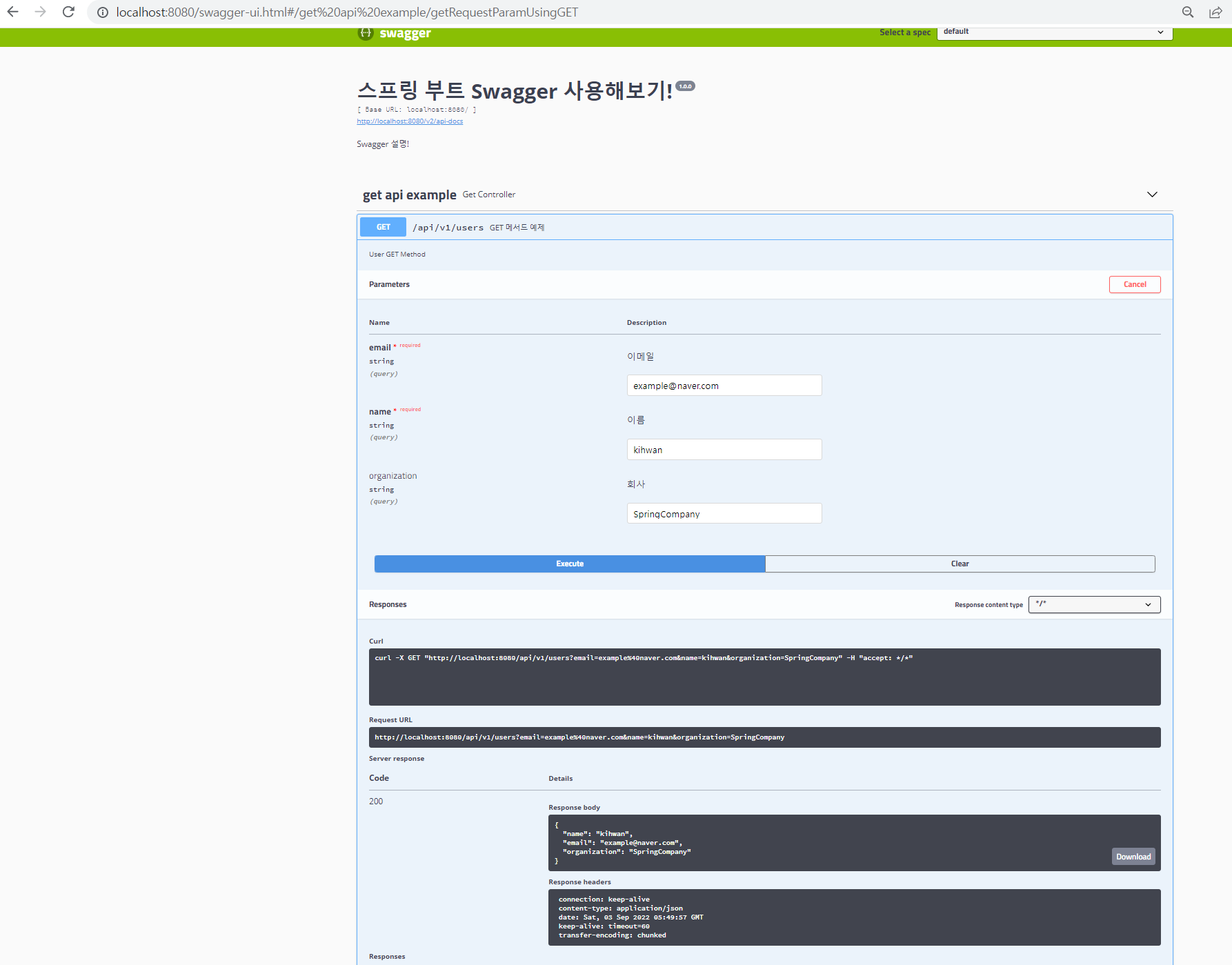Collapse the get api example section chevron
Viewport: 1232px width, 965px height.
click(x=1152, y=195)
